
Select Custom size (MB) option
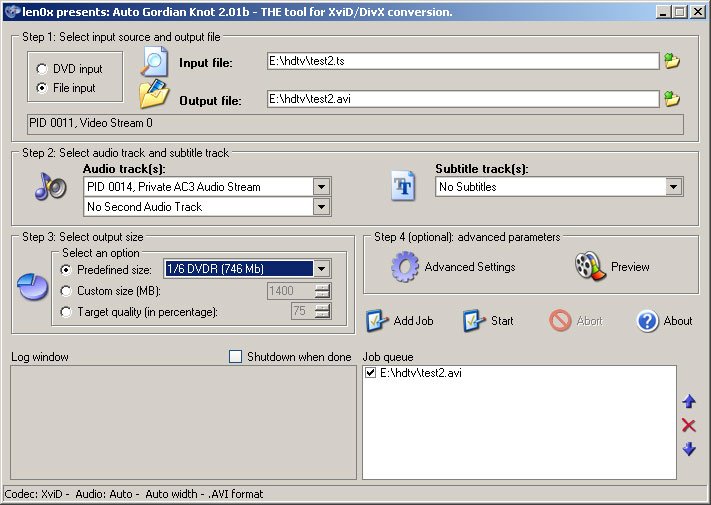tap(66, 291)
